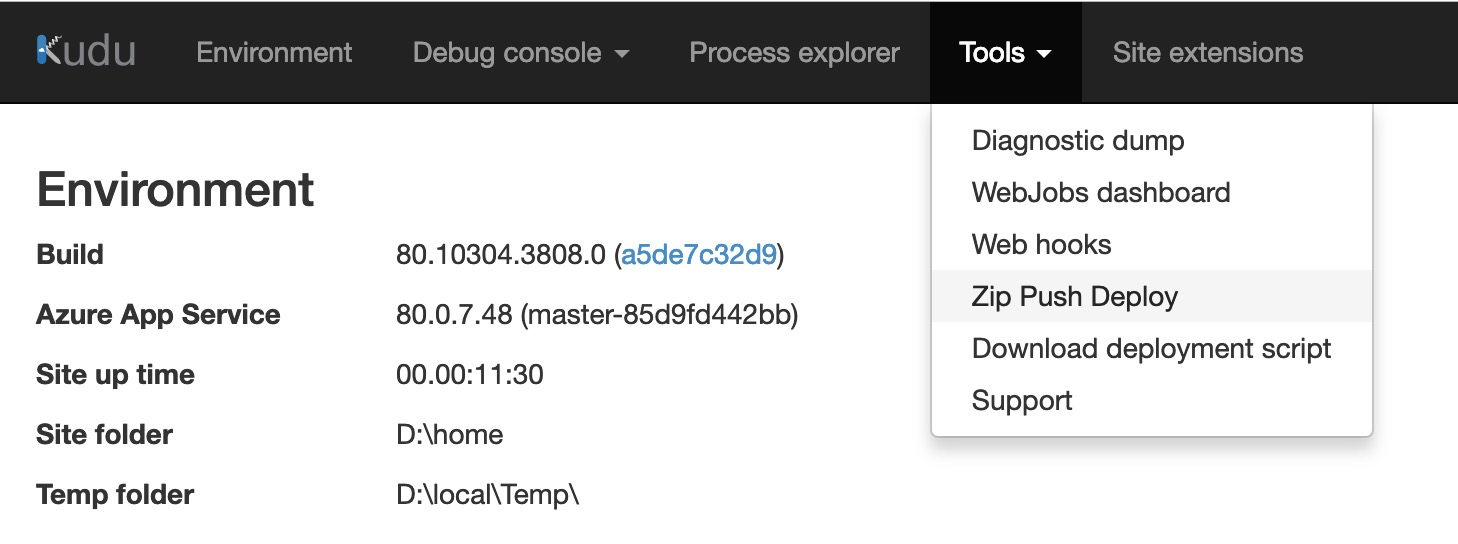Click Download deployment script

1151,349
